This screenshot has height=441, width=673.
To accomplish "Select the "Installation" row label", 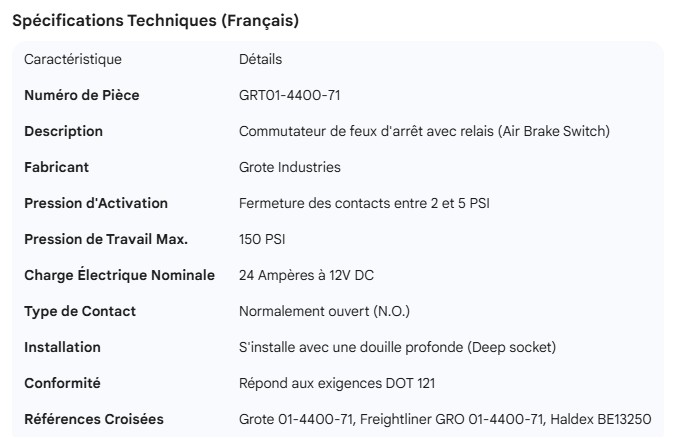I will click(x=62, y=348).
